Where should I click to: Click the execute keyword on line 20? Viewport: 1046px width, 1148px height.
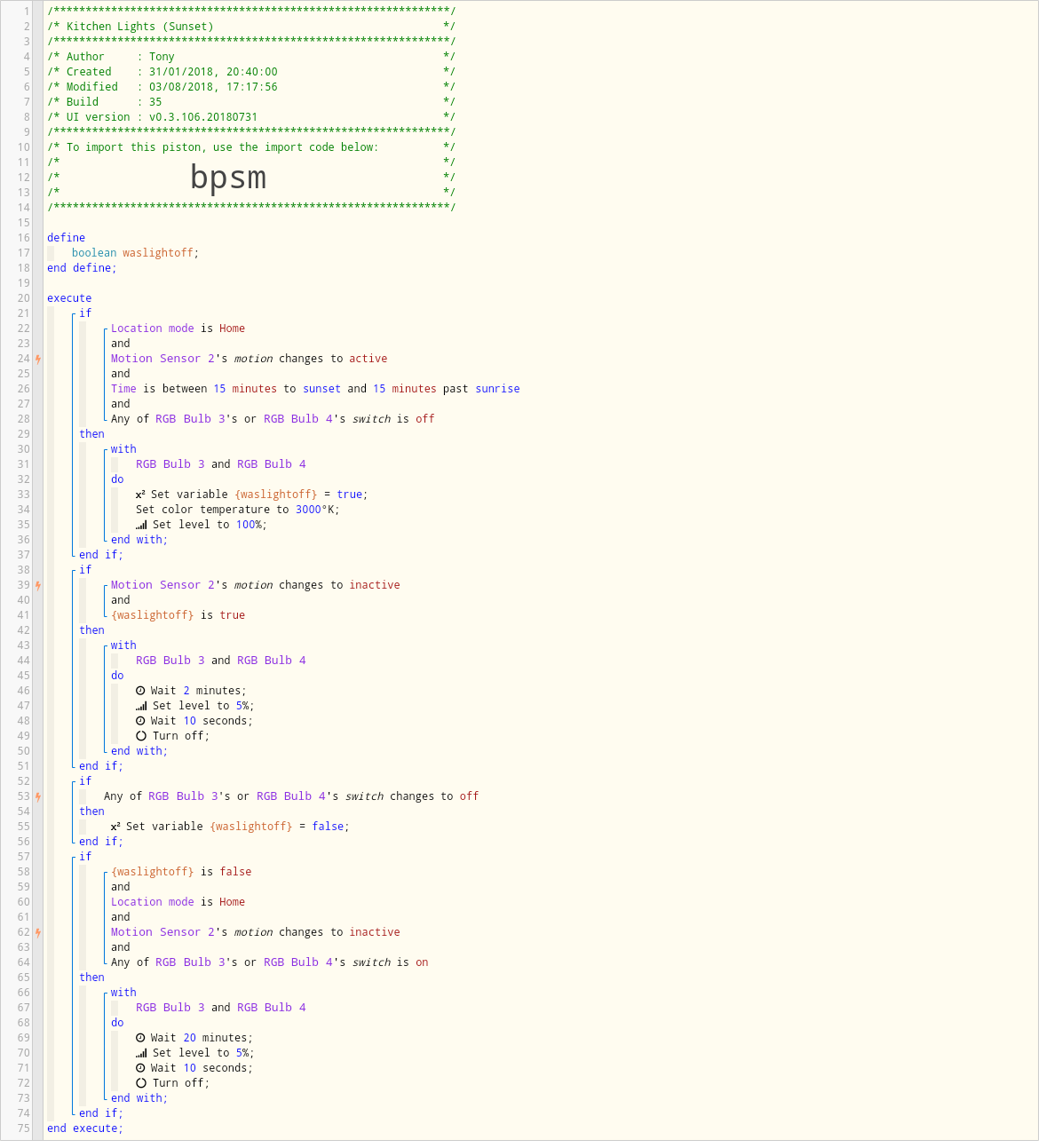[69, 298]
